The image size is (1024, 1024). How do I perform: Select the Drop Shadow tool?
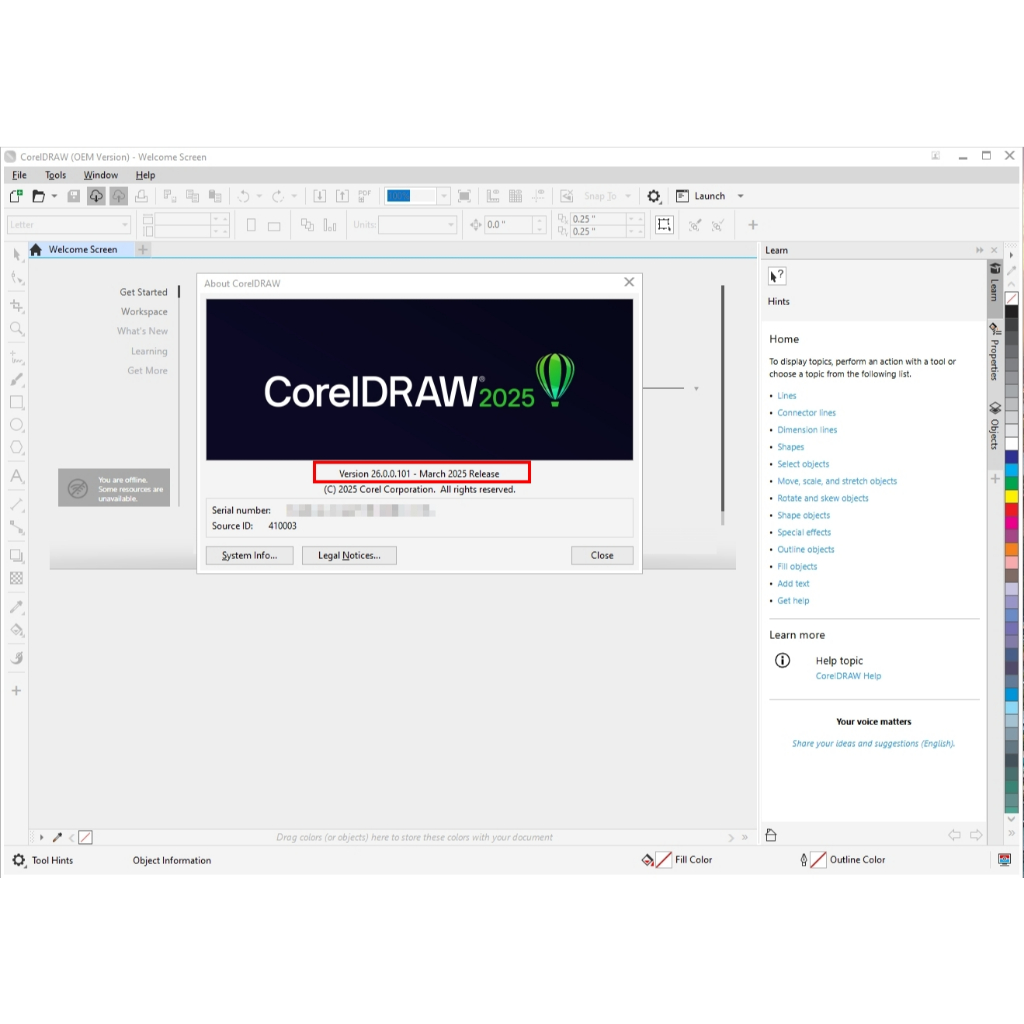point(17,556)
